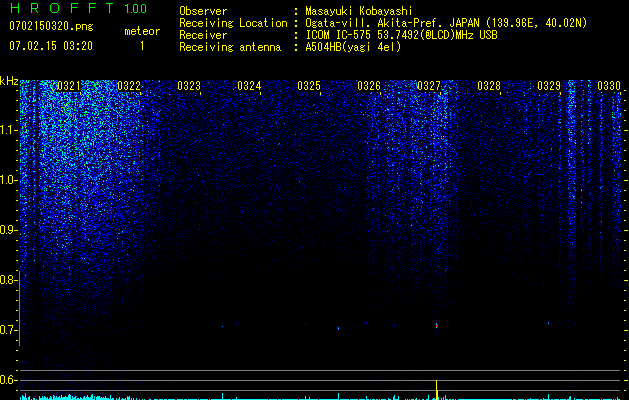Viewport: 629px width, 400px height.
Task: Click the 0328 time marker
Action: coord(489,85)
